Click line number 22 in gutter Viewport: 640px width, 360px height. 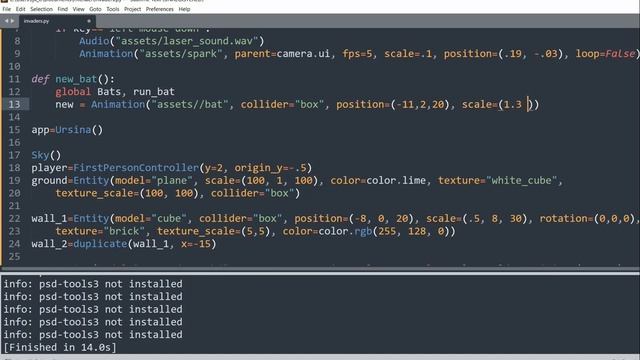click(x=14, y=218)
